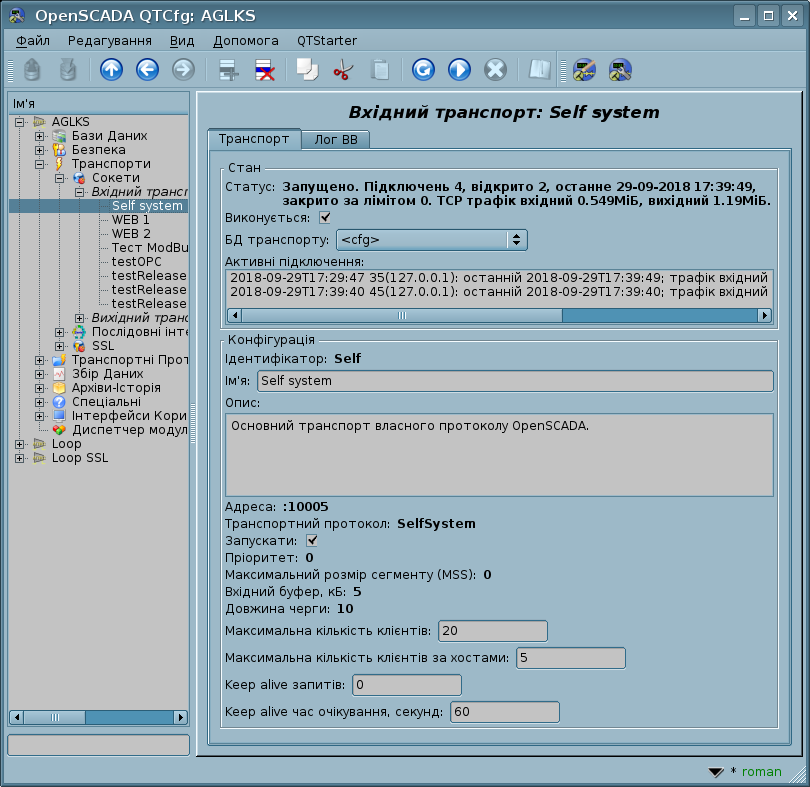810x787 pixels.
Task: Expand the Вихідний транспорт tree node
Action: 80,318
